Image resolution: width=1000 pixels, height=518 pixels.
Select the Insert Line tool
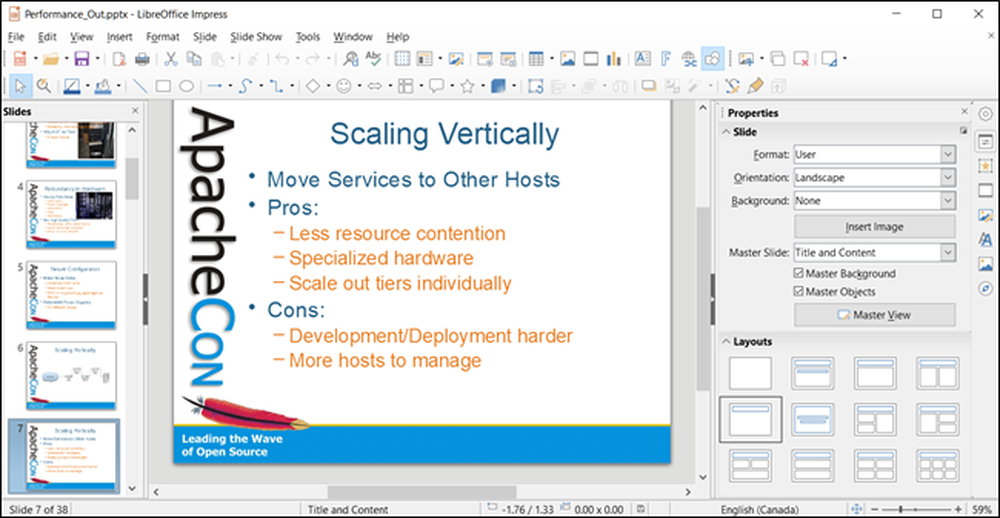(x=140, y=86)
